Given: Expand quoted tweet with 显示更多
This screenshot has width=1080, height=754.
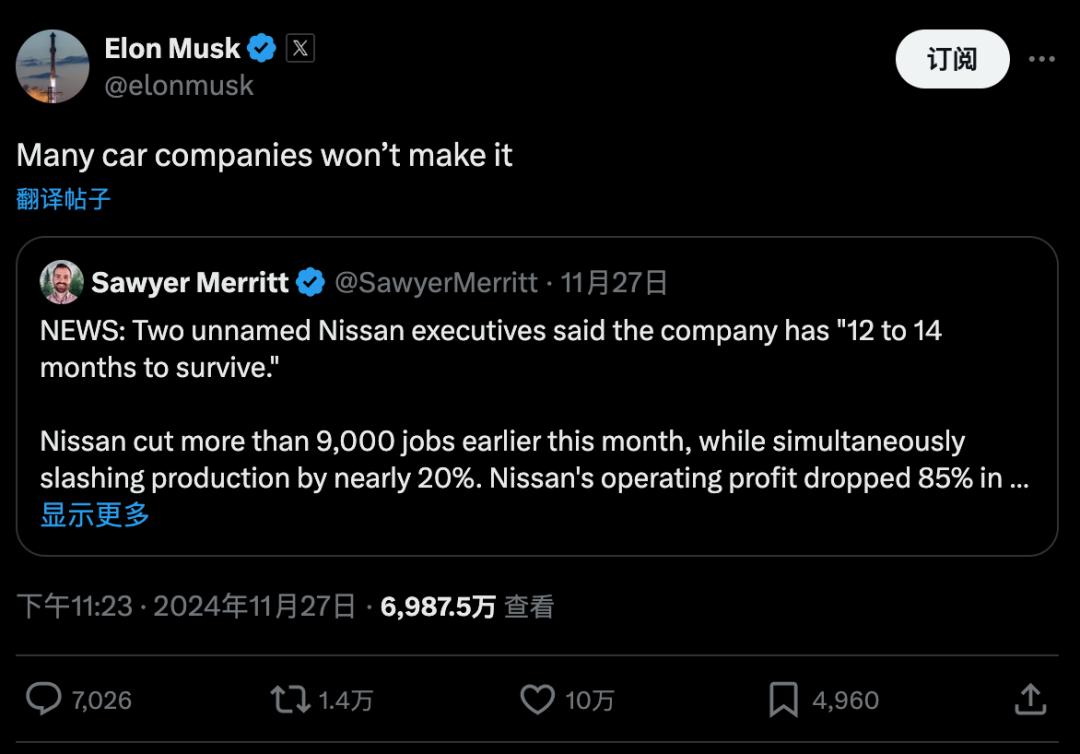Looking at the screenshot, I should (95, 515).
